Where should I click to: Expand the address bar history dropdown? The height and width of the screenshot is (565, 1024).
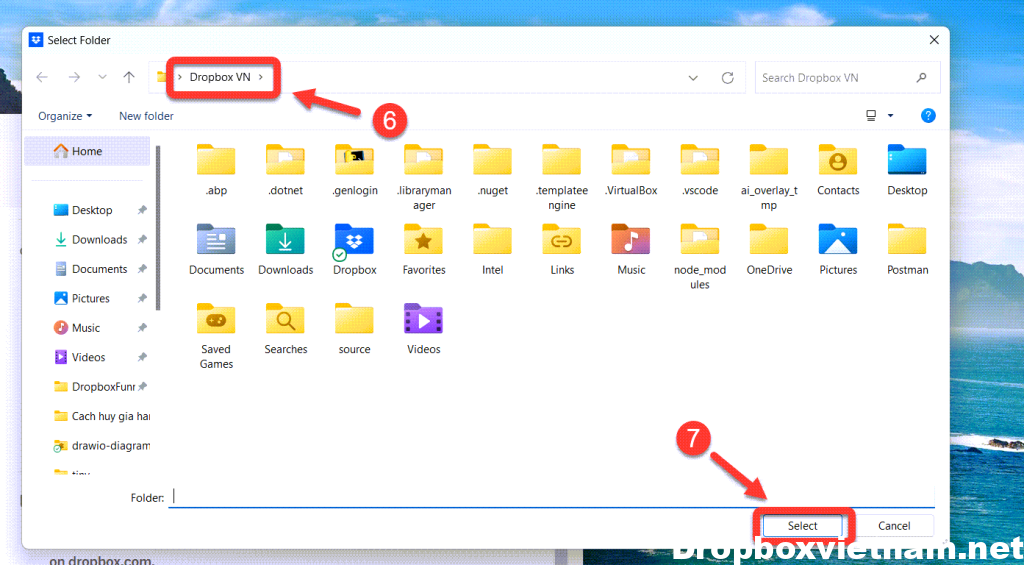click(x=694, y=78)
